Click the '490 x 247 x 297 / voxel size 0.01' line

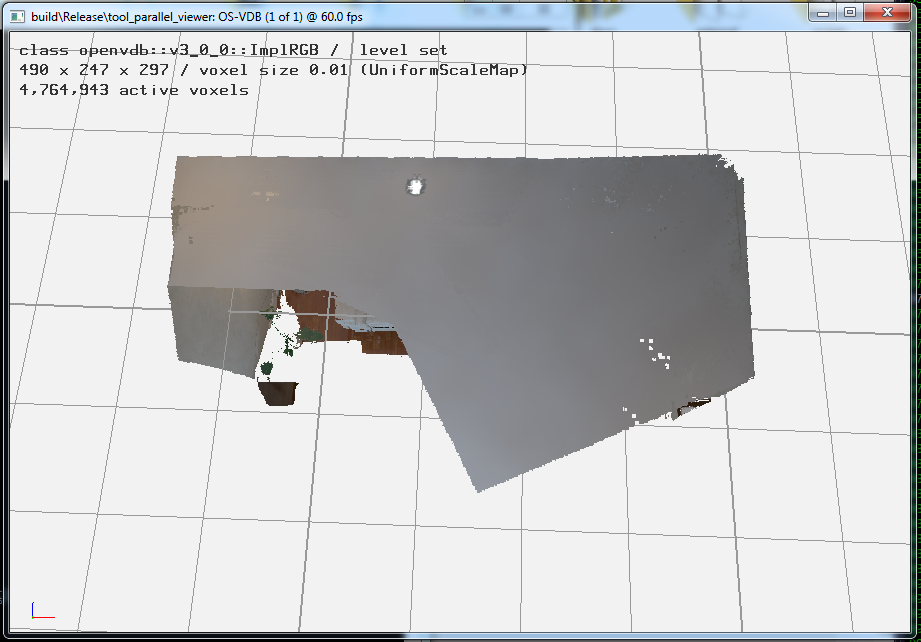click(274, 70)
